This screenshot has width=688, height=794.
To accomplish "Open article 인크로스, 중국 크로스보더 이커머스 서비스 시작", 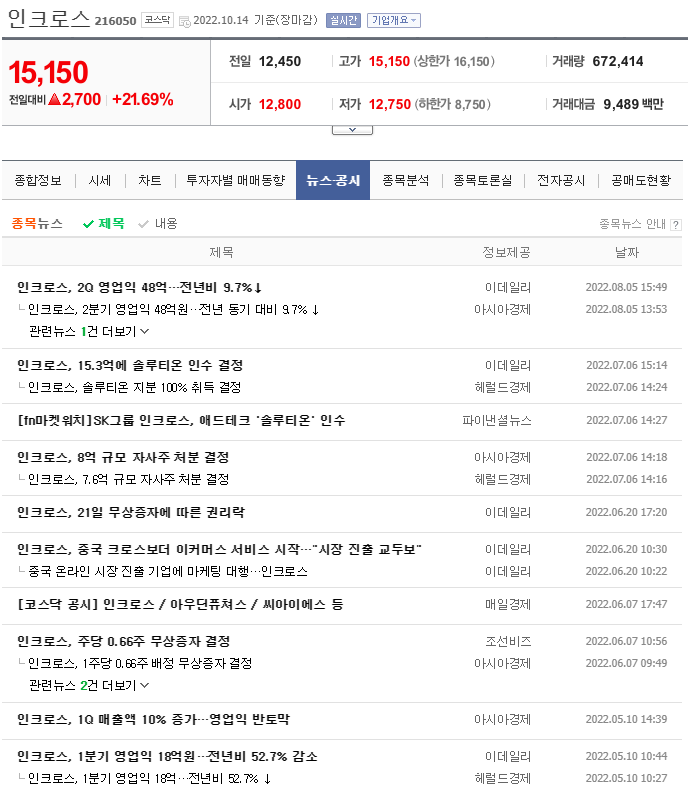I will (219, 549).
